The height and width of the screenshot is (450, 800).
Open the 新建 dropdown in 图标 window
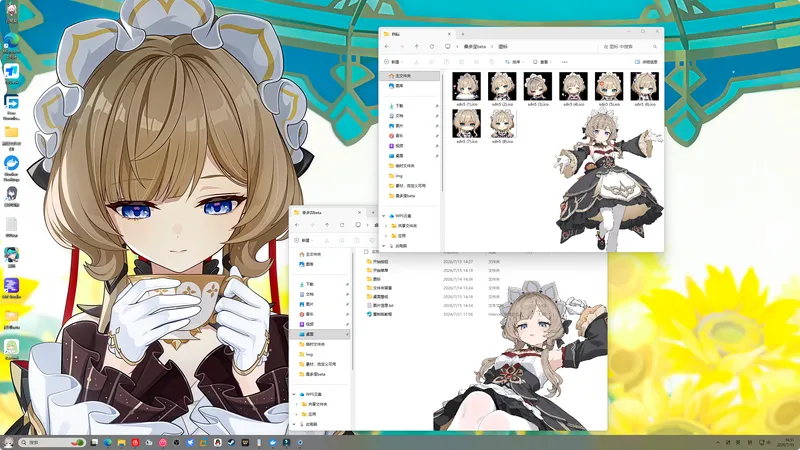[393, 62]
